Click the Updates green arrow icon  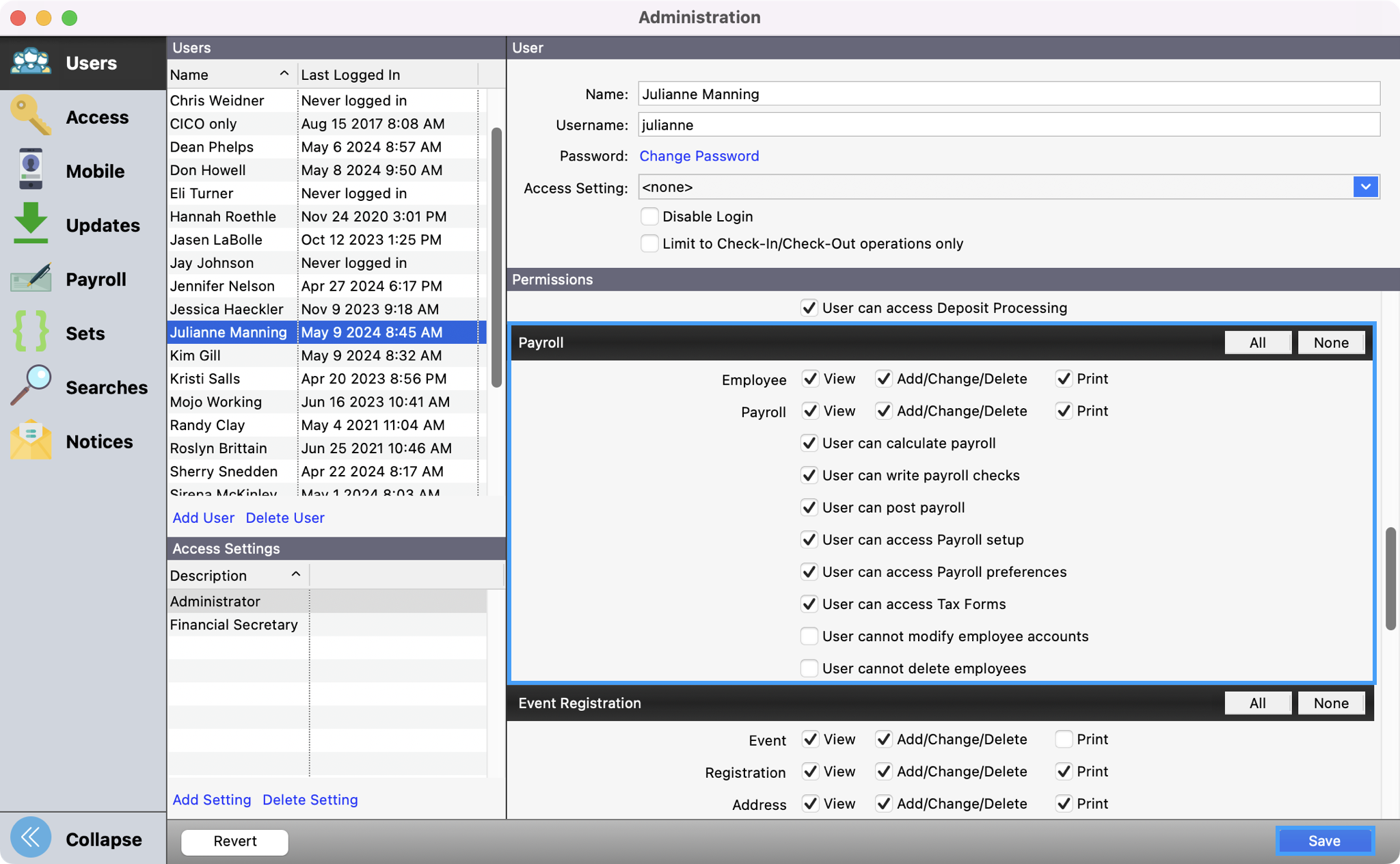tap(31, 224)
